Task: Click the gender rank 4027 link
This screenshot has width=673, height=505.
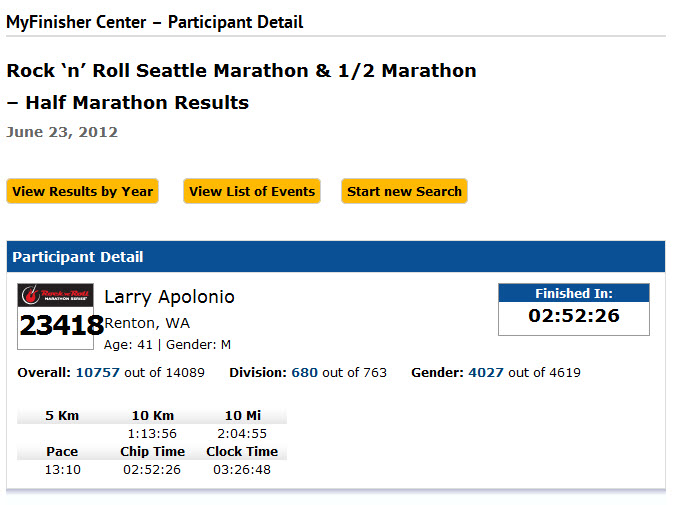Action: pyautogui.click(x=485, y=372)
